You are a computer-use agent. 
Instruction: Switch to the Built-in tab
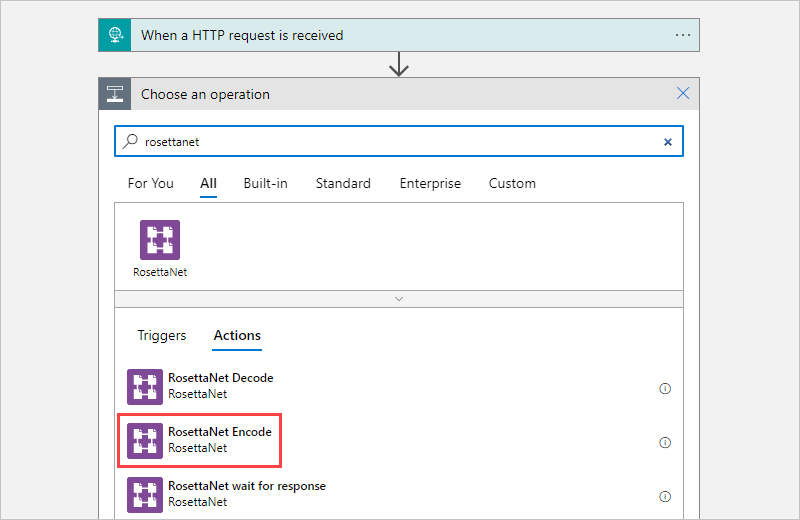pos(265,184)
